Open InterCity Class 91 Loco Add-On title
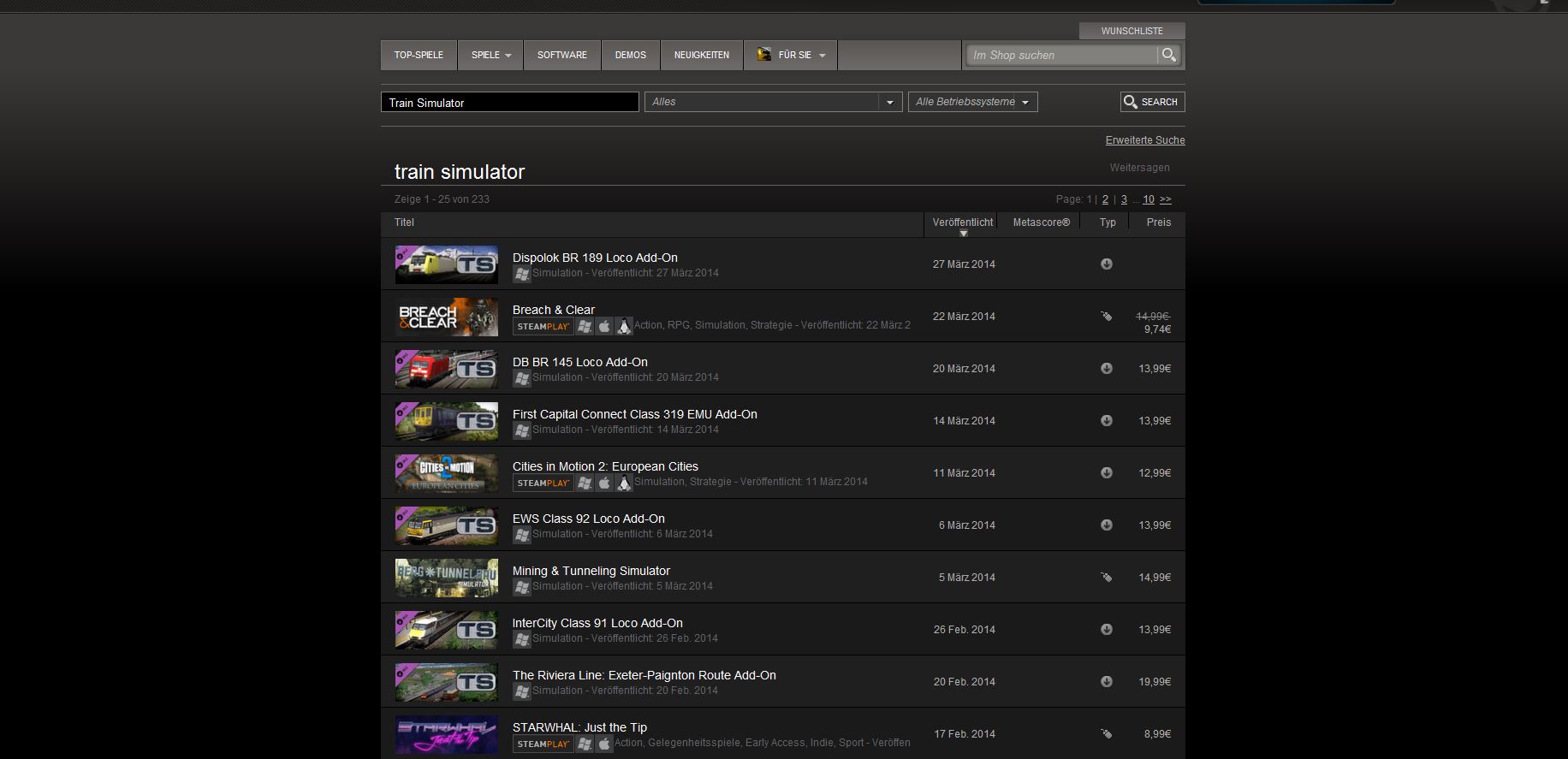This screenshot has width=1568, height=759. [x=597, y=623]
